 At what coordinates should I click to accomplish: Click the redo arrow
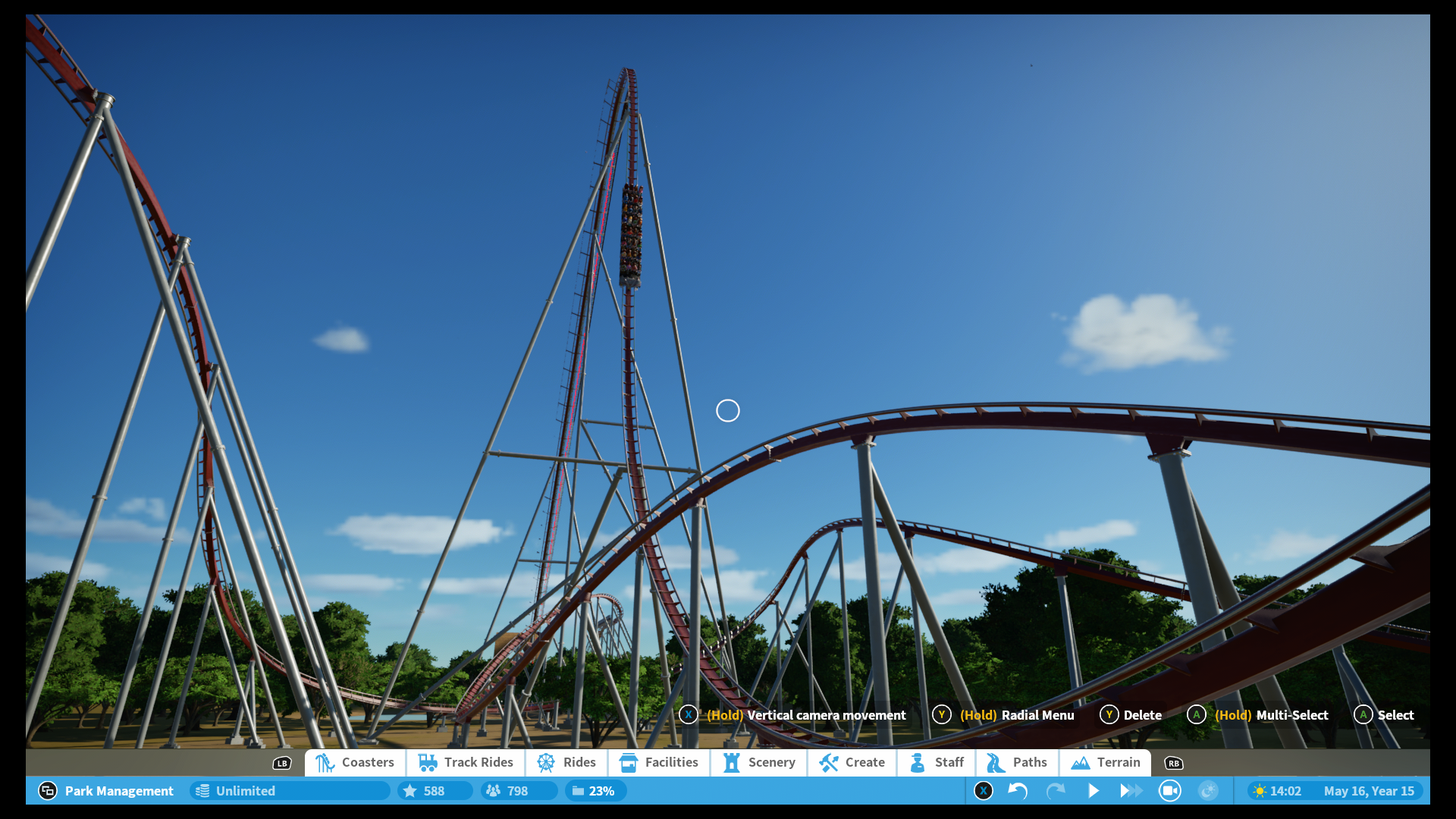pos(1056,791)
